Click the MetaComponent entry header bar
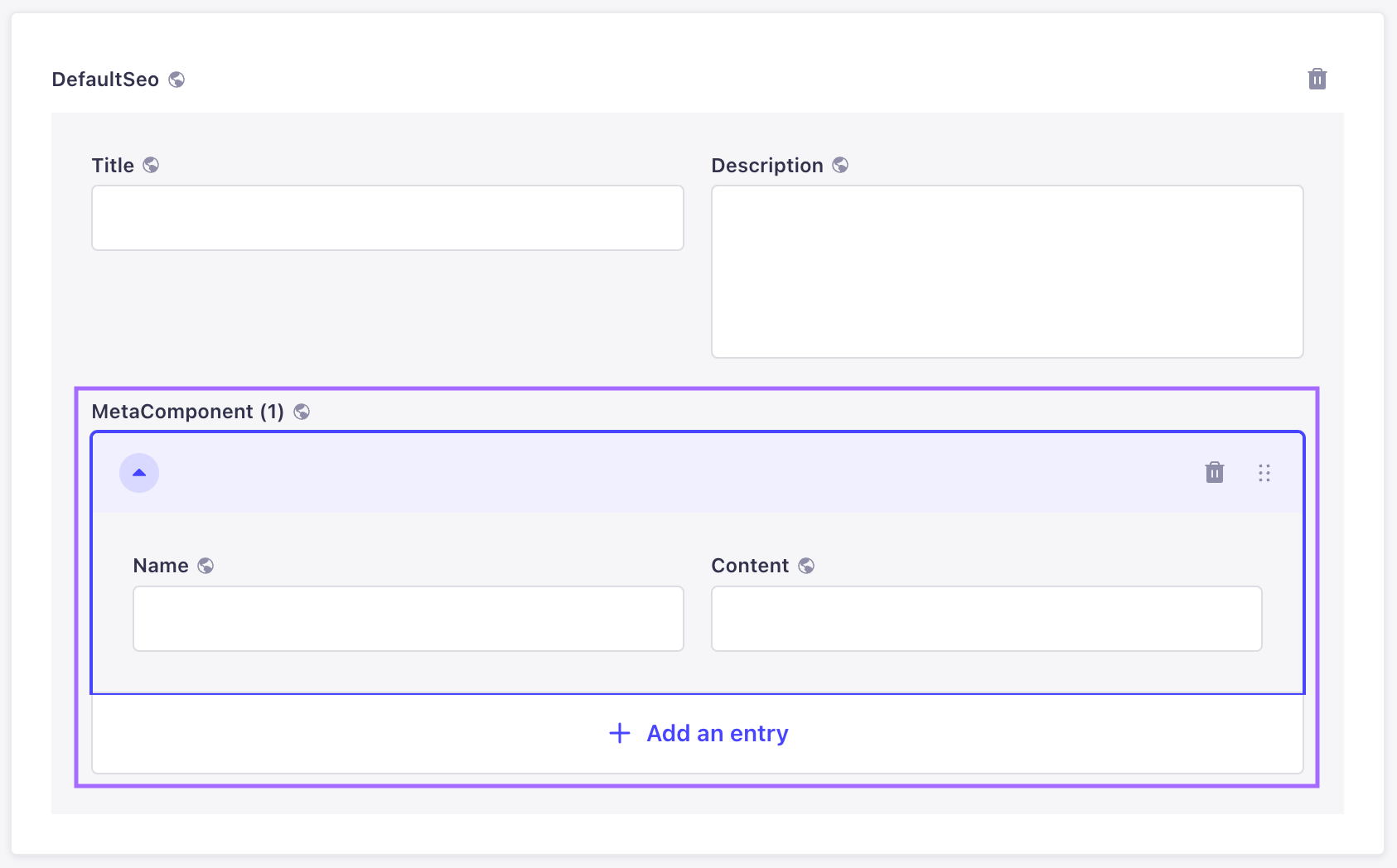Image resolution: width=1397 pixels, height=868 pixels. pos(663,473)
